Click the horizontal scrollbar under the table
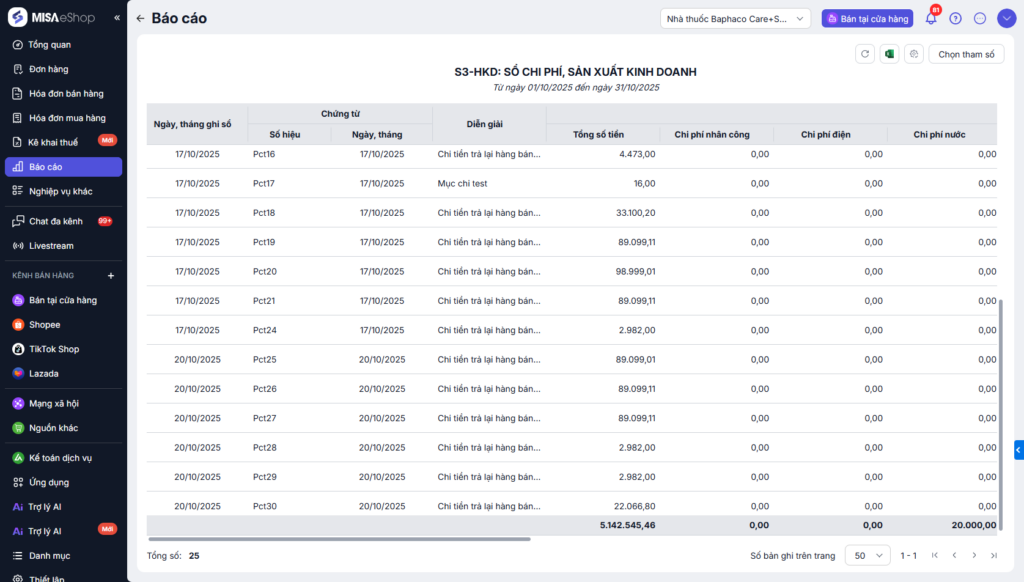Screen dimensions: 1024x582 click(340, 539)
